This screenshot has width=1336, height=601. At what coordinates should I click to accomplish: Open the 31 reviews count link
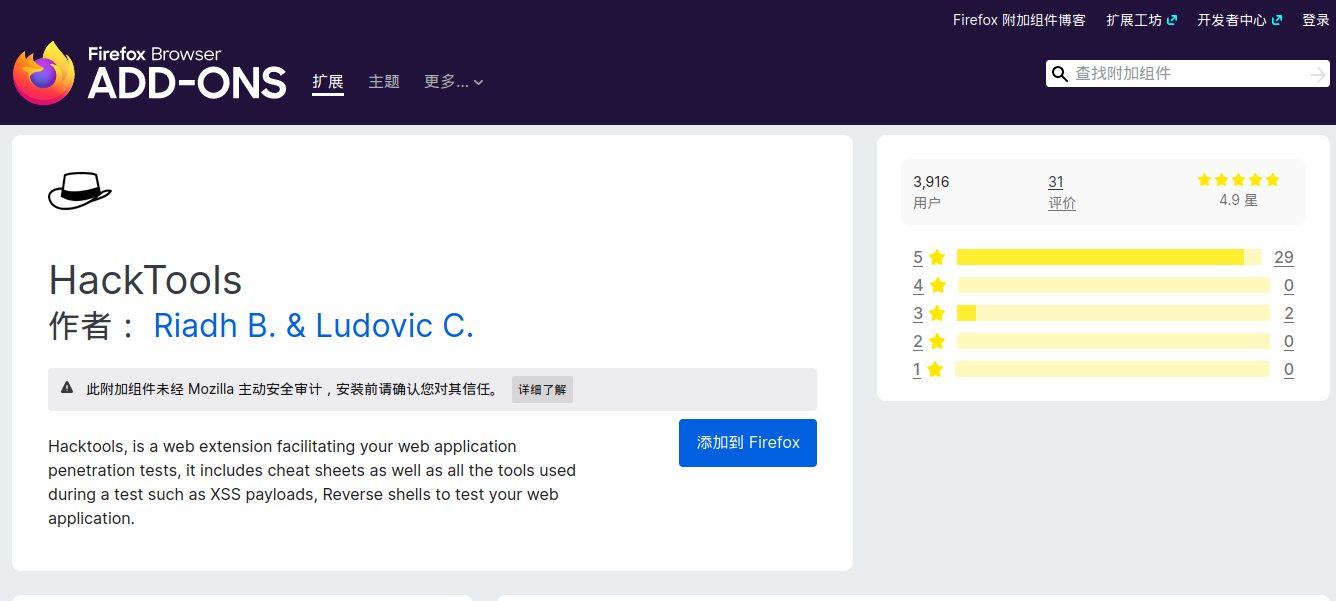pyautogui.click(x=1056, y=182)
